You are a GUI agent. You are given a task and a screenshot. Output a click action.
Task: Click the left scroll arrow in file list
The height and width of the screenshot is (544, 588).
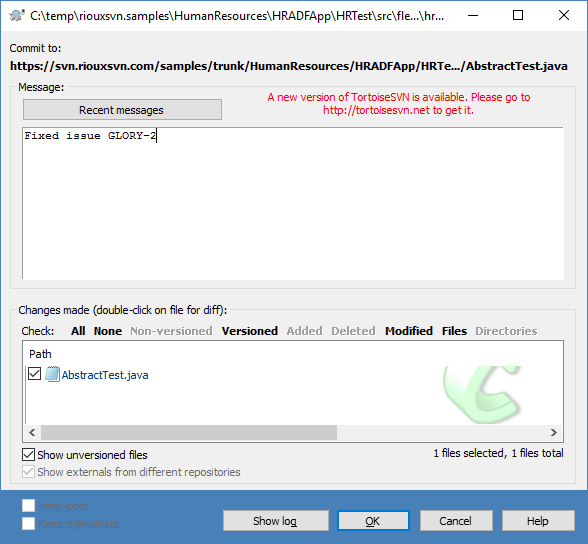pyautogui.click(x=32, y=433)
